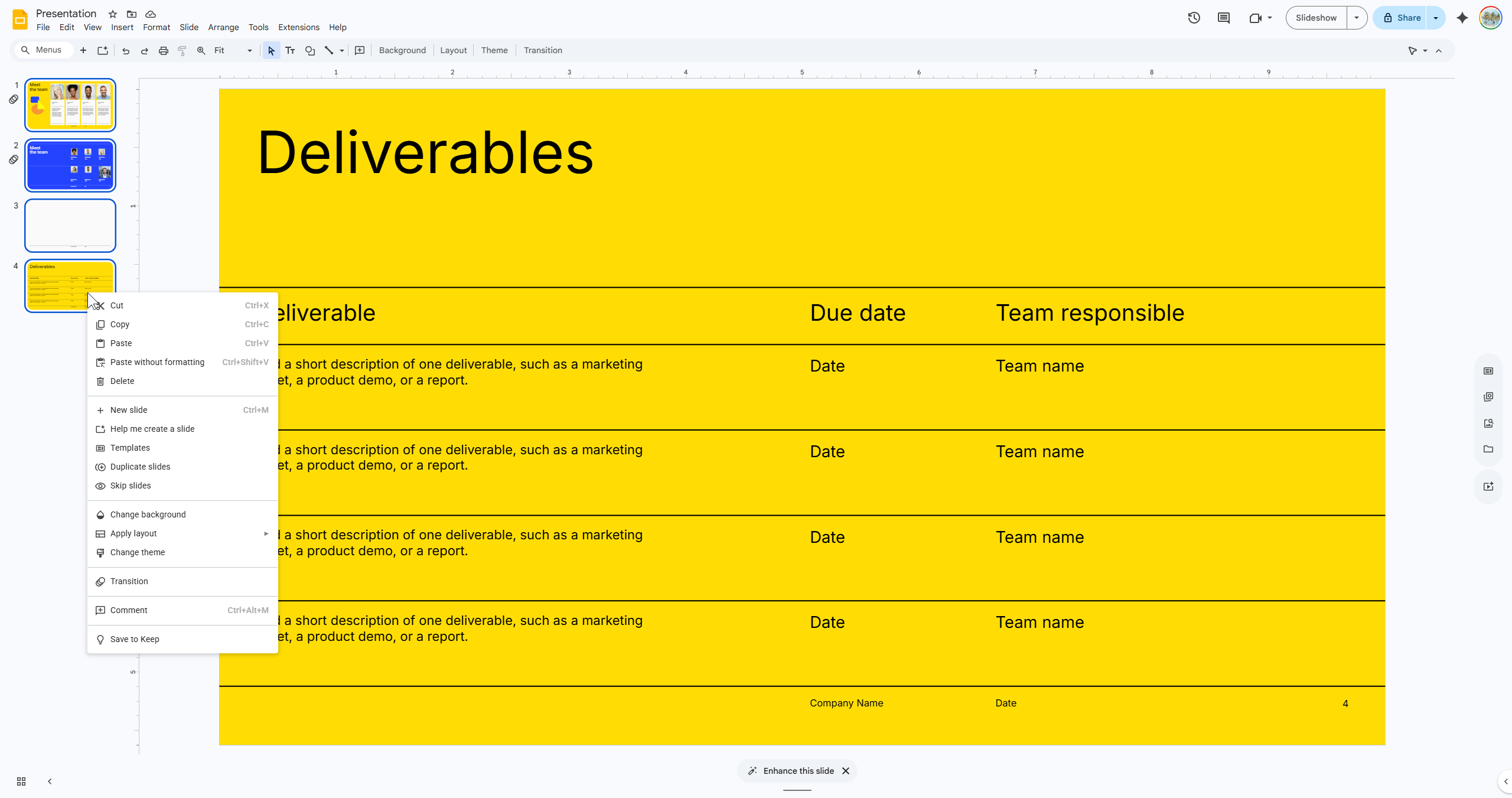Screen dimensions: 1512x798
Task: Open the comments panel icon
Action: tap(1224, 18)
